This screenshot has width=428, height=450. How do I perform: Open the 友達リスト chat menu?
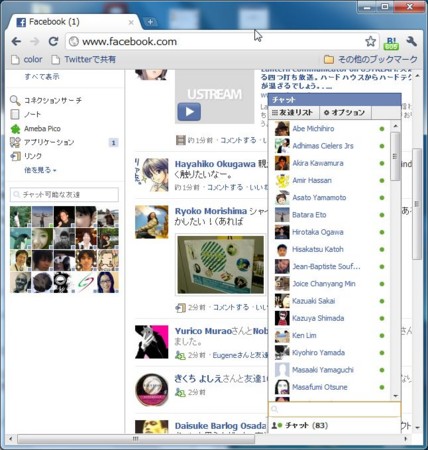point(294,113)
